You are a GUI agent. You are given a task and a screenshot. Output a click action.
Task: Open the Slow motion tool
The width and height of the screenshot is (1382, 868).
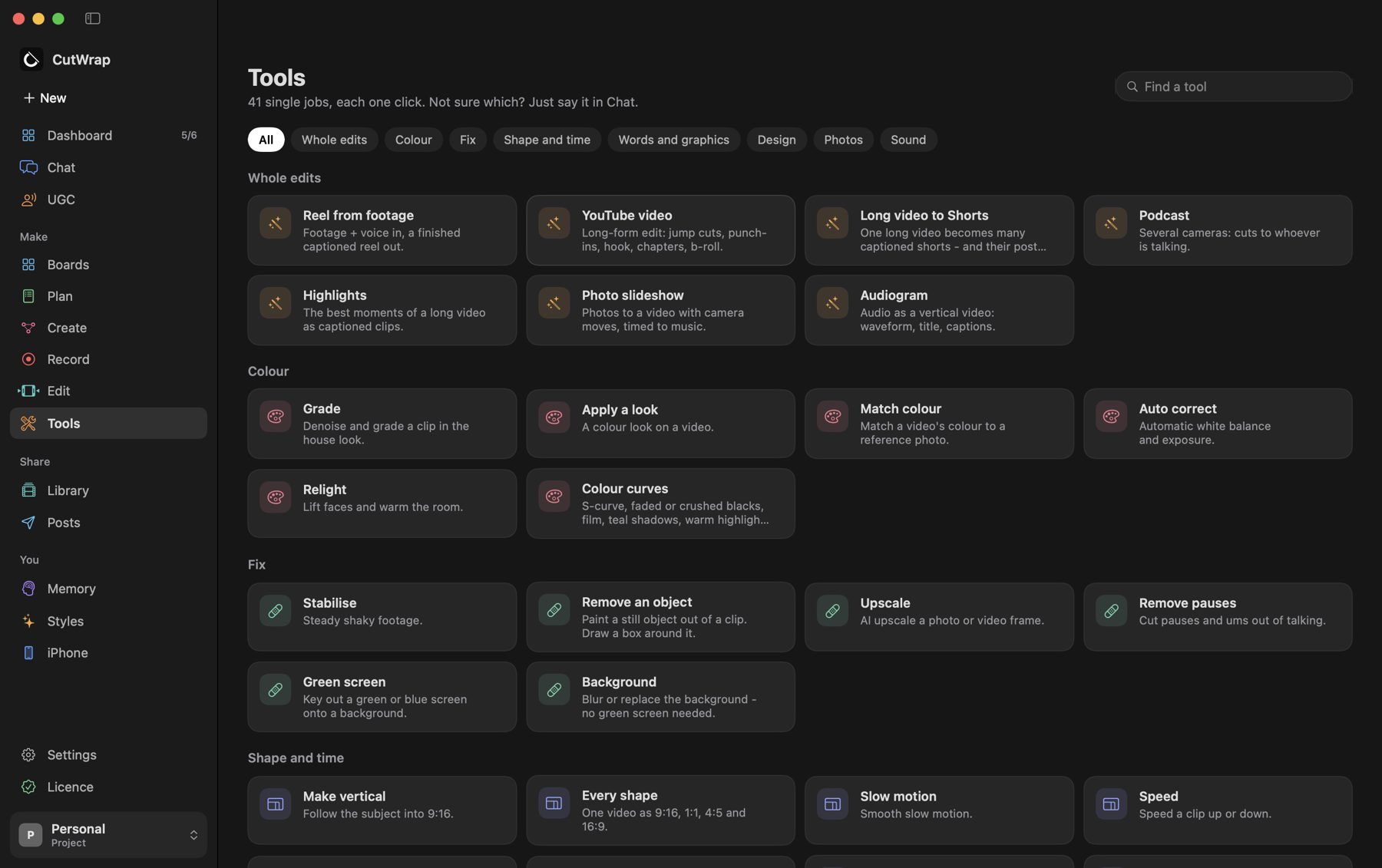tap(939, 810)
